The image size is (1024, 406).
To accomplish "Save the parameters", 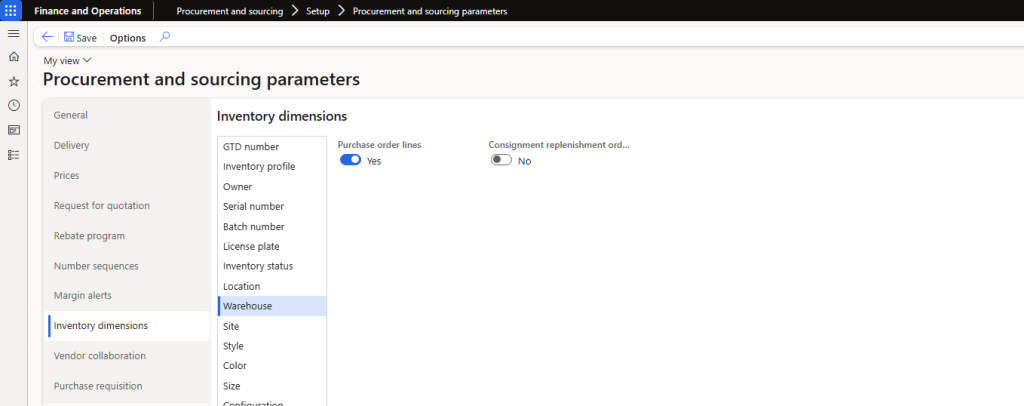I will click(x=80, y=38).
